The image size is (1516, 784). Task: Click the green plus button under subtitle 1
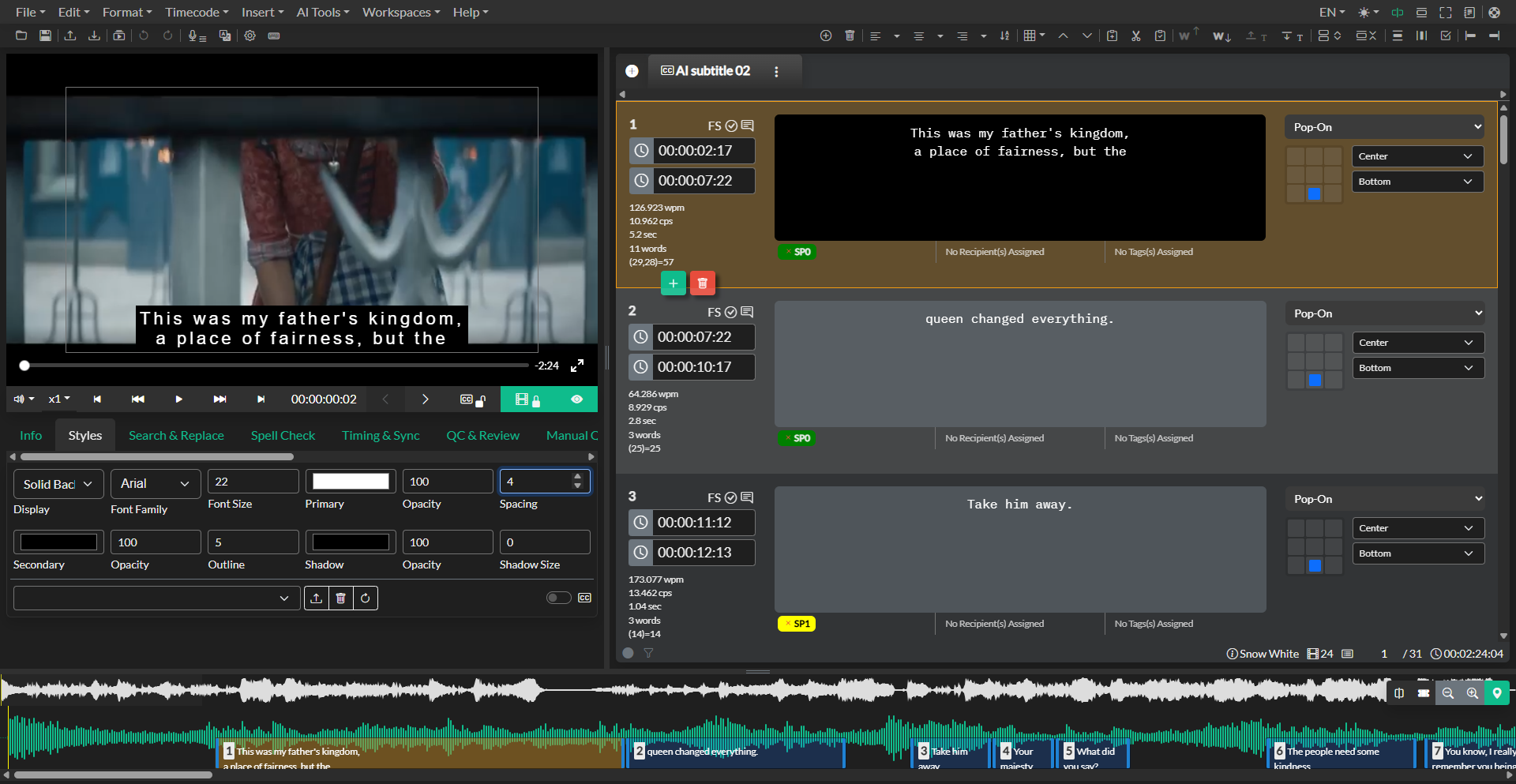coord(673,283)
